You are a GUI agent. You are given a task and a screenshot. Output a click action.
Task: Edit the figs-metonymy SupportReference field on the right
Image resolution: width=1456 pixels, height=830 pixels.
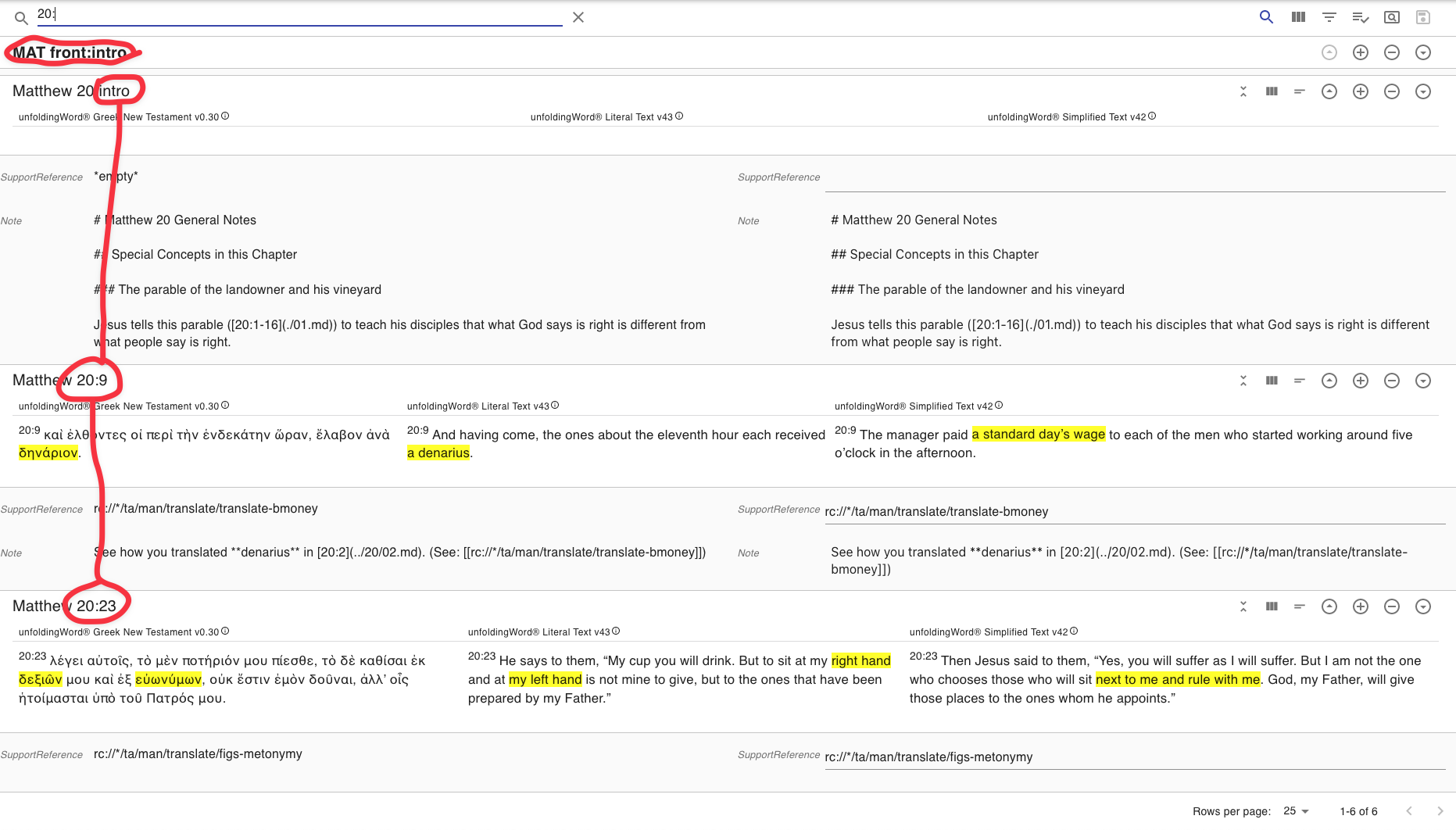point(1135,757)
